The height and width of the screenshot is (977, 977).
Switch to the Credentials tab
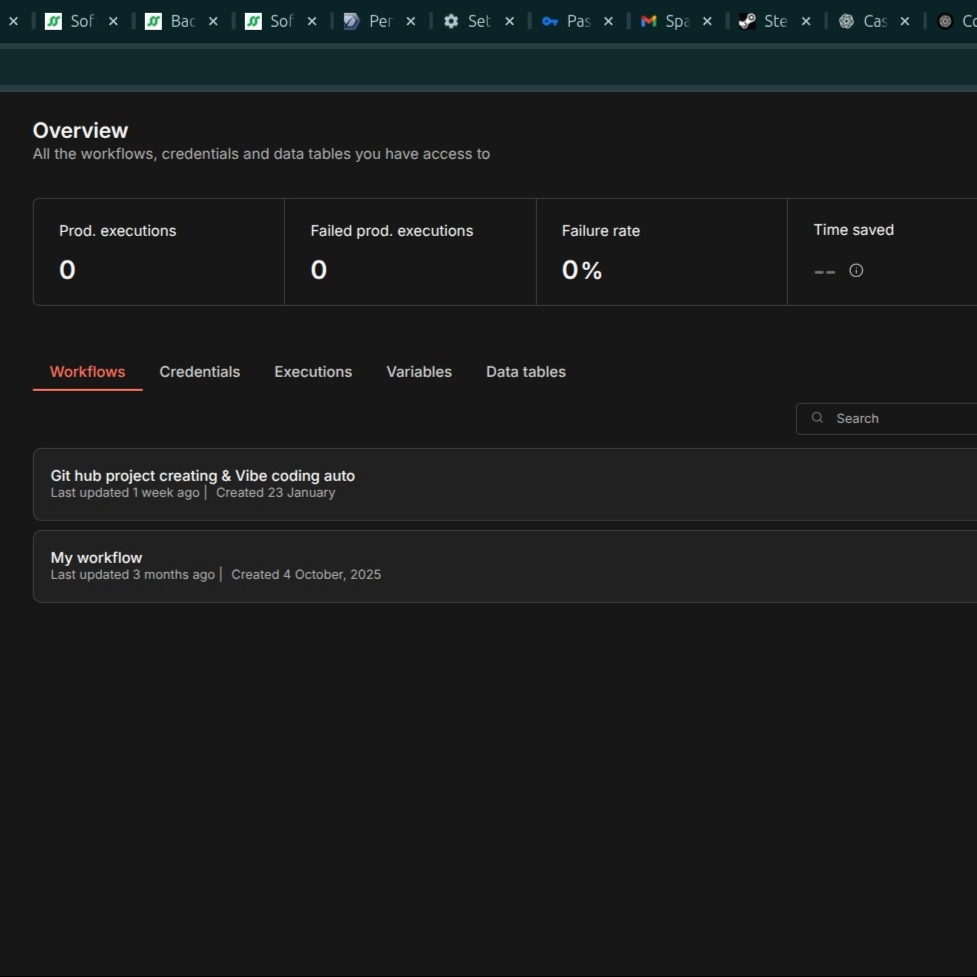click(200, 372)
